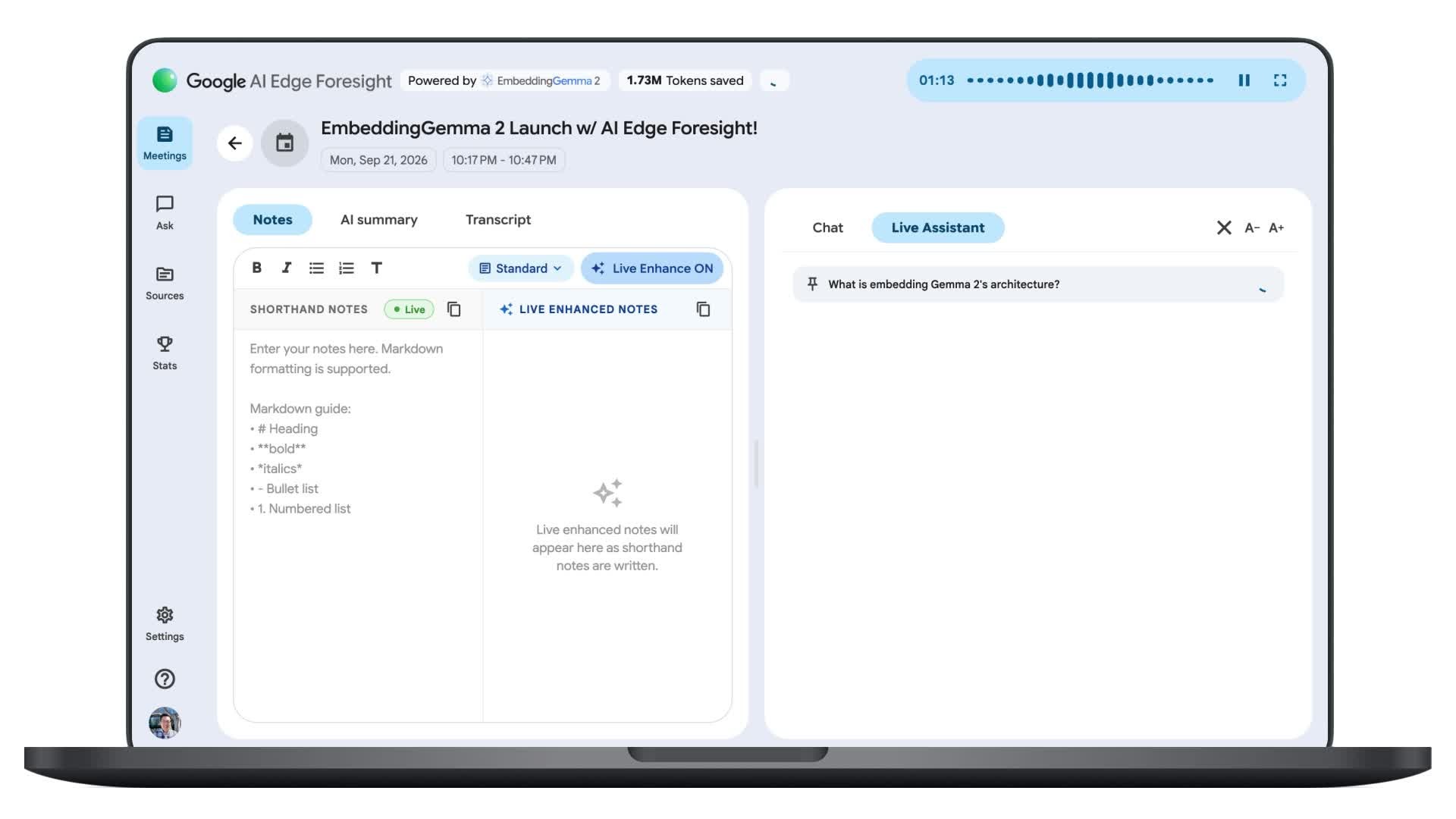Image resolution: width=1456 pixels, height=819 pixels.
Task: Switch to the Notes tab
Action: [272, 219]
